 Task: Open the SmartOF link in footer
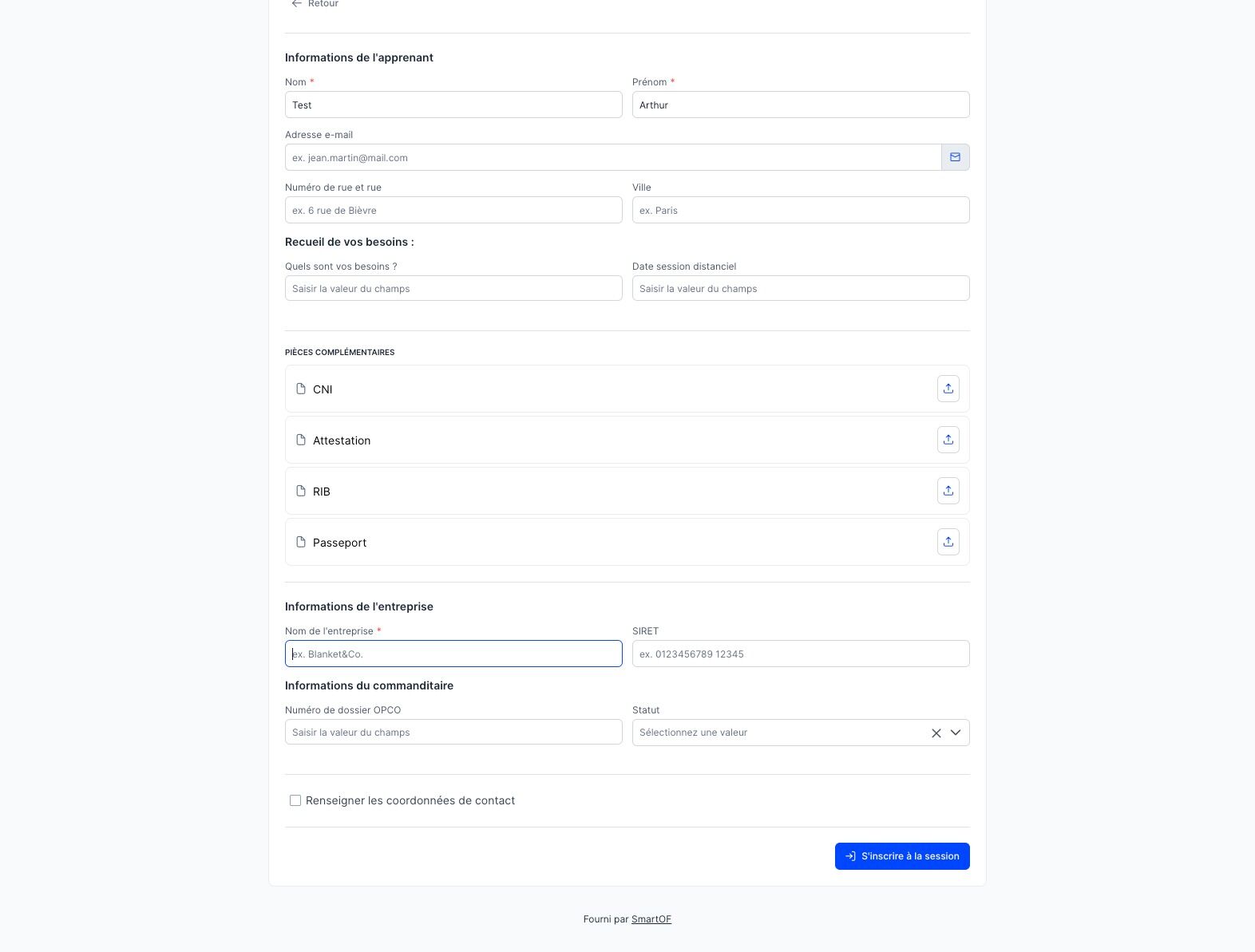click(x=651, y=919)
